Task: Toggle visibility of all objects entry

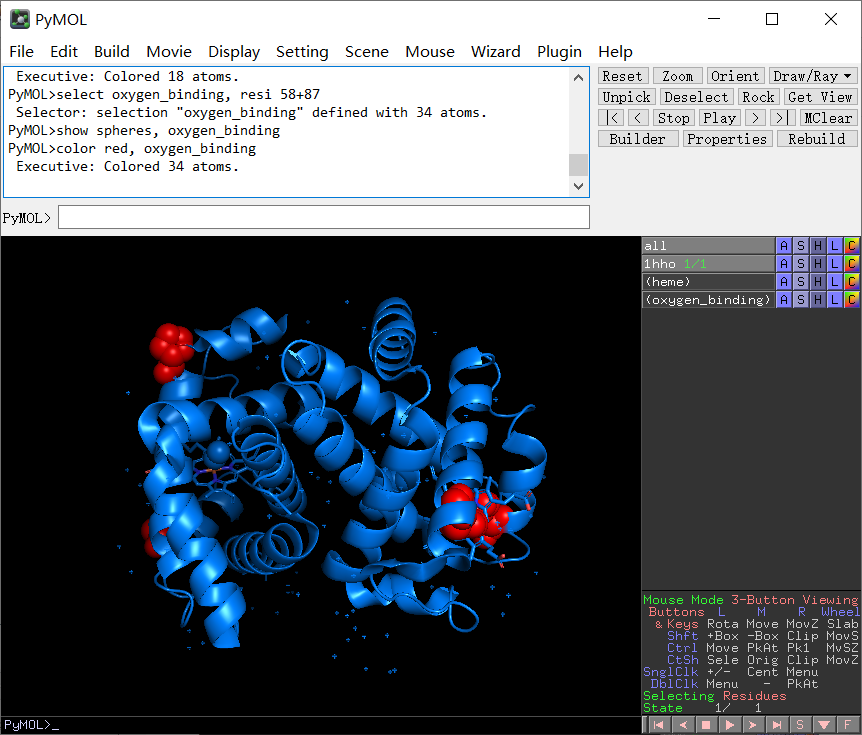Action: coord(708,246)
